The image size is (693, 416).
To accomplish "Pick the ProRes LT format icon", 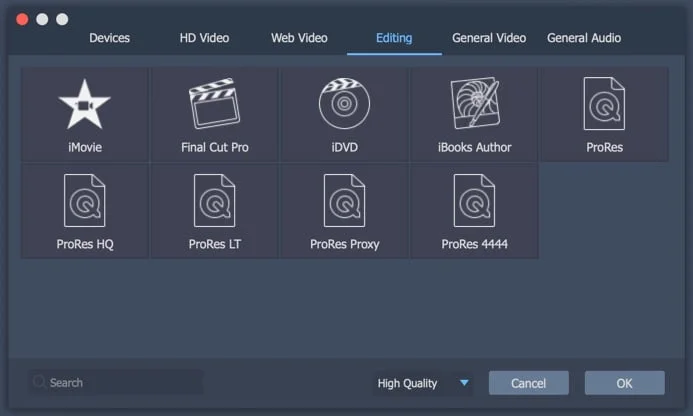I will coord(214,200).
